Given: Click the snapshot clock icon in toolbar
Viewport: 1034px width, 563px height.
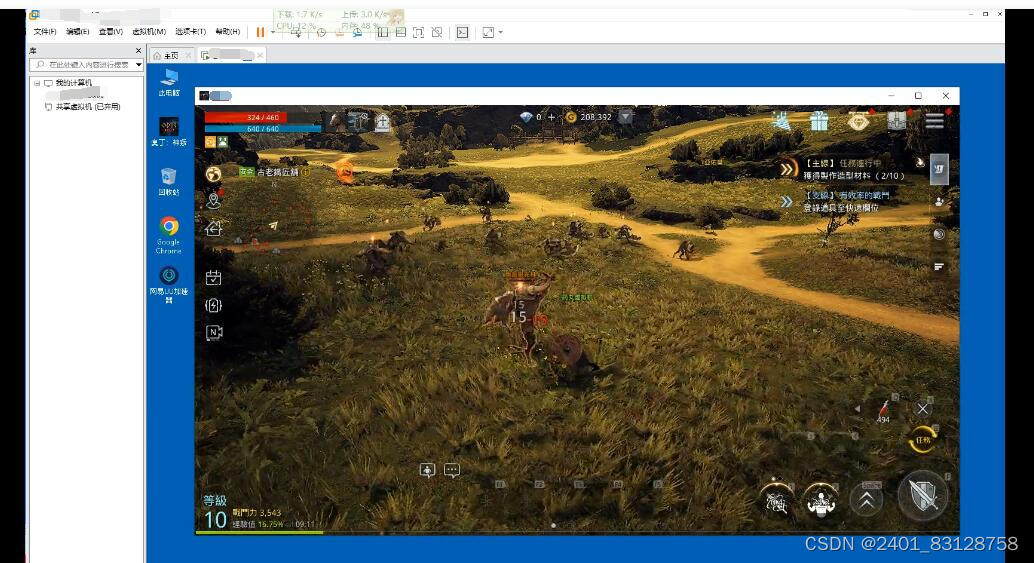Looking at the screenshot, I should [x=321, y=32].
